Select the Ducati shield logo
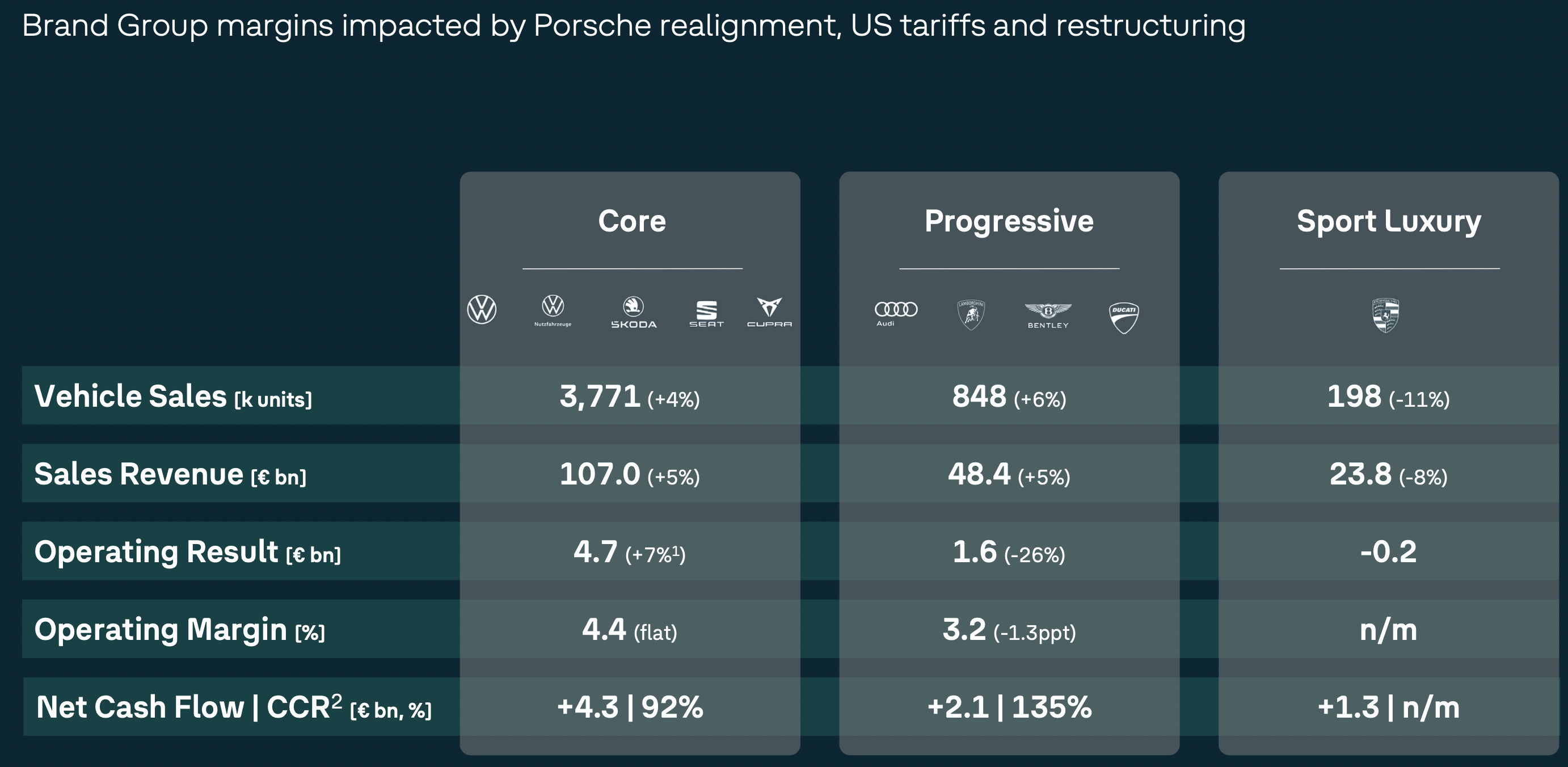 (1124, 317)
